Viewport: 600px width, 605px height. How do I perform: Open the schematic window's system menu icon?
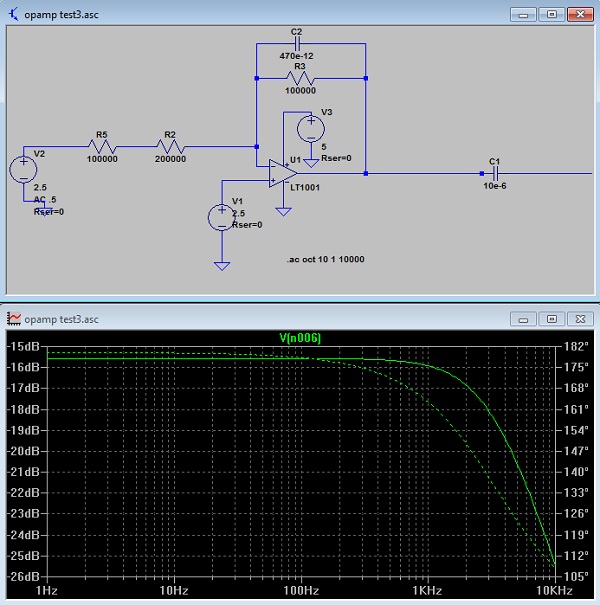[12, 14]
